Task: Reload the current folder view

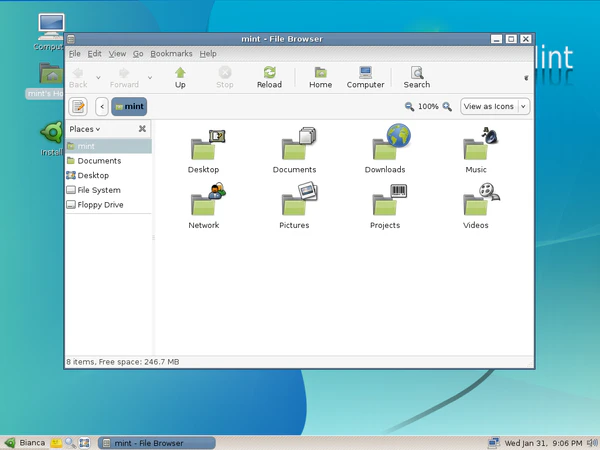Action: click(269, 73)
